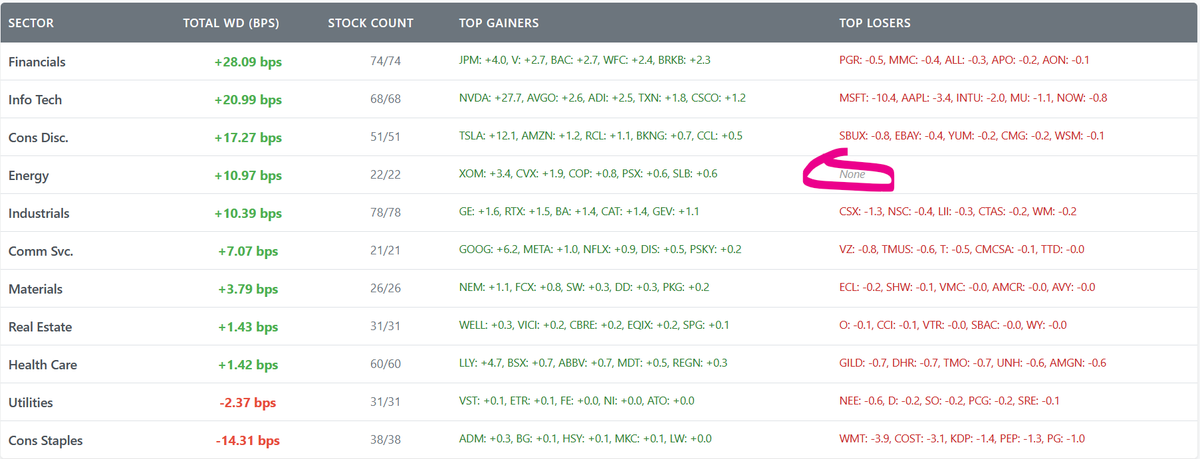Click the -14.31 bps value
Viewport: 1200px width, 459px height.
[x=248, y=440]
